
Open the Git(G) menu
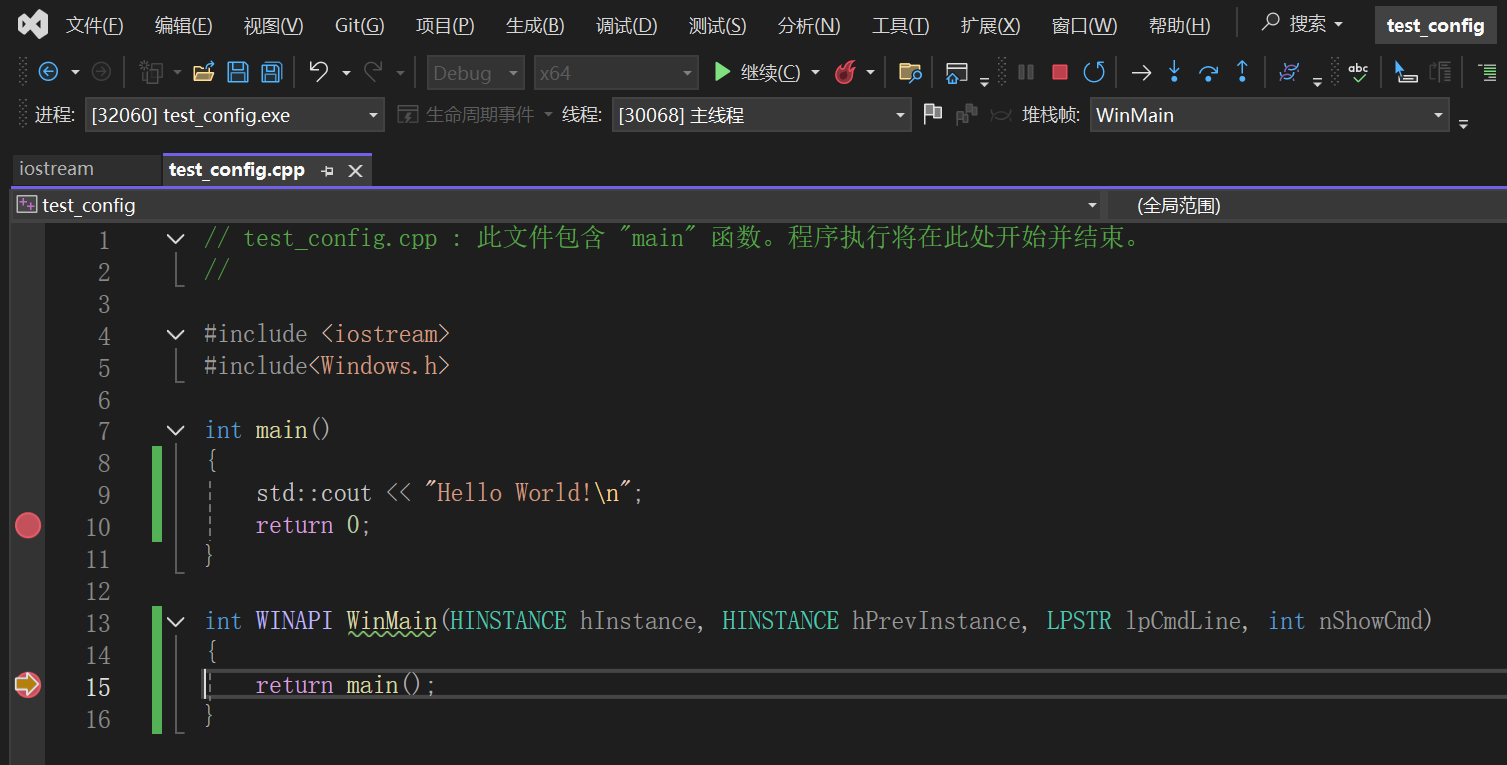360,25
